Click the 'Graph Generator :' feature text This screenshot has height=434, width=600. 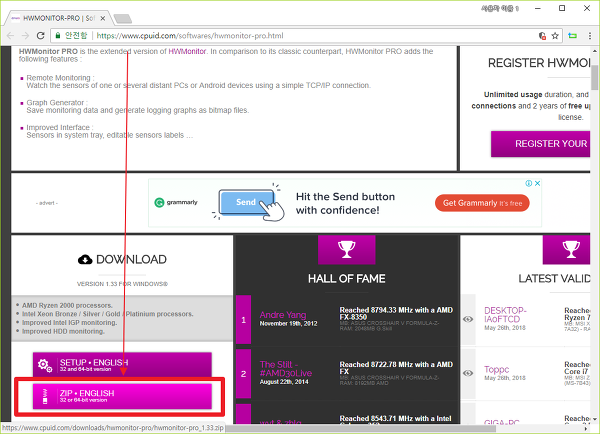tap(57, 103)
